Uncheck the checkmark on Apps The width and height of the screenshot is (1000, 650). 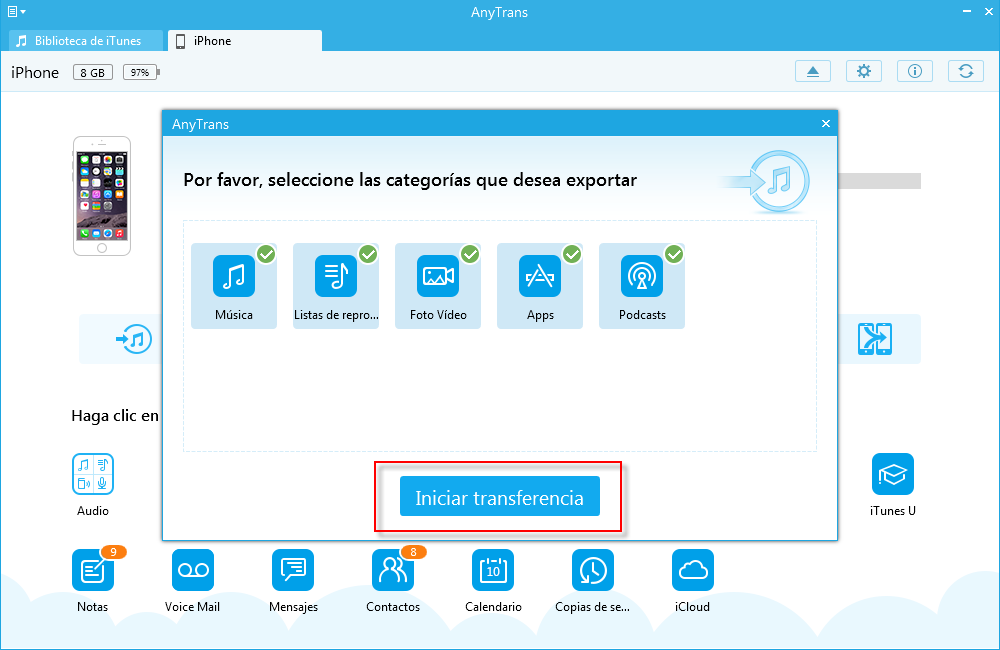tap(572, 255)
